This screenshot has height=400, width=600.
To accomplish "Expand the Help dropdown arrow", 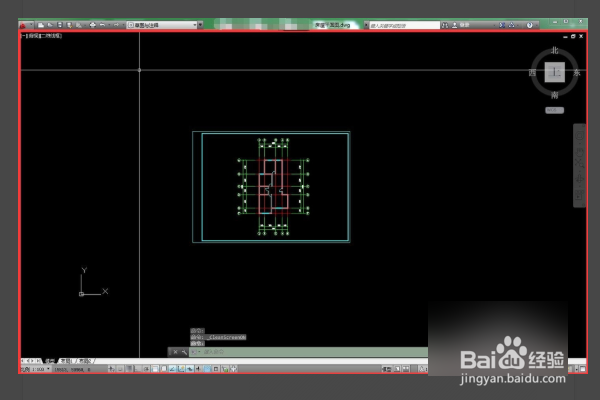I will pyautogui.click(x=537, y=26).
